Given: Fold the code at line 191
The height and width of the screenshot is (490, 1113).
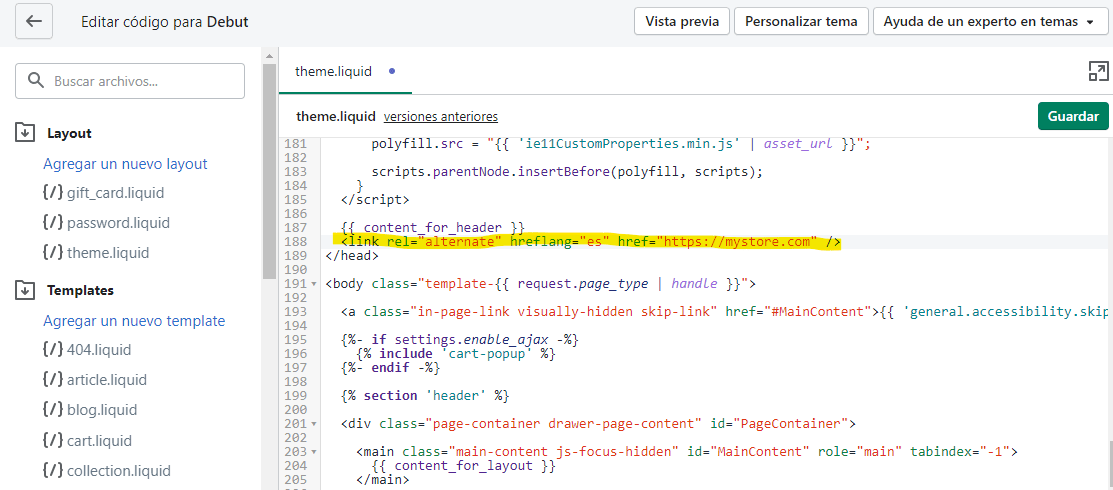Looking at the screenshot, I should [x=315, y=284].
